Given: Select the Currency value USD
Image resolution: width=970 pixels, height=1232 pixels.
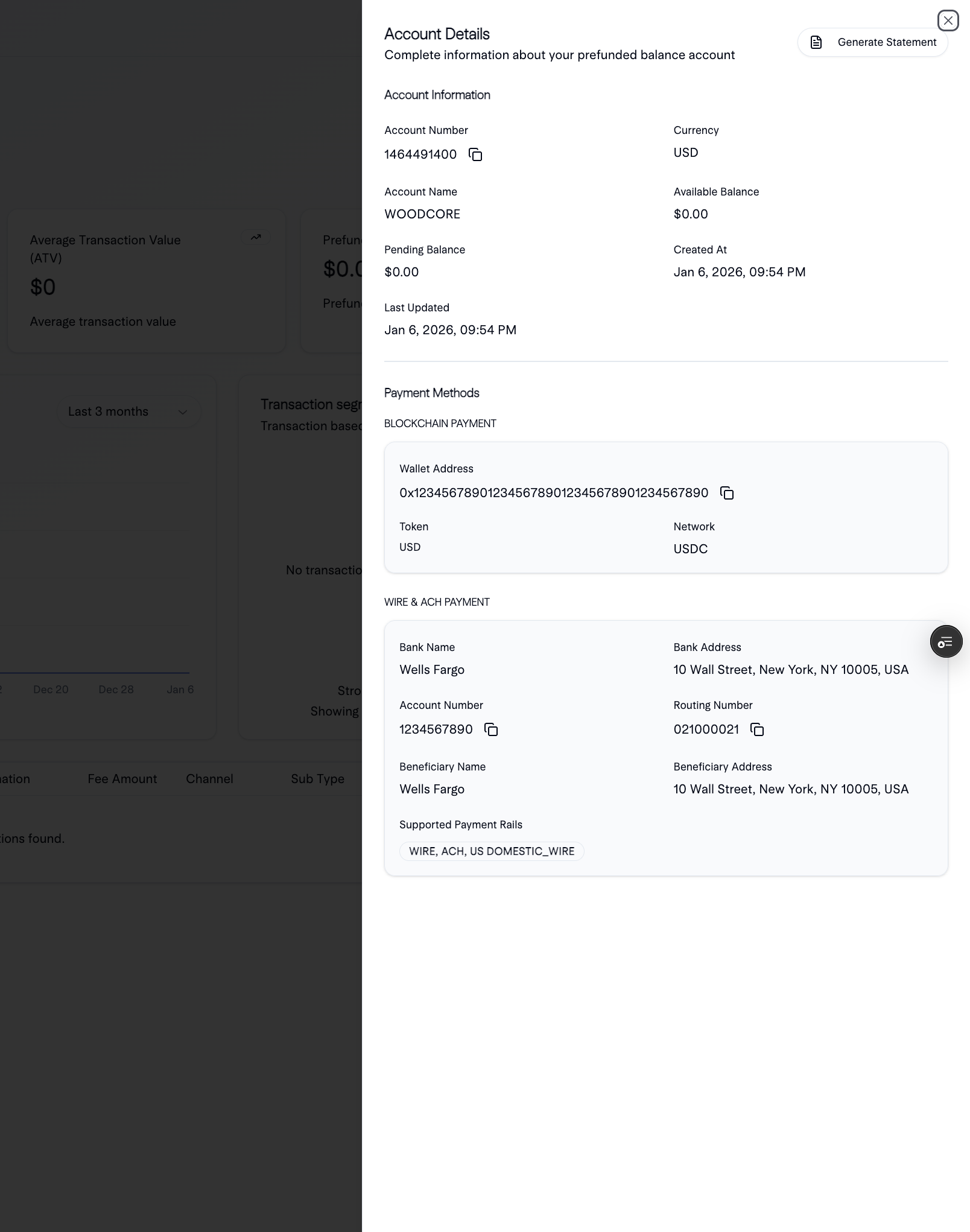Looking at the screenshot, I should click(x=686, y=153).
